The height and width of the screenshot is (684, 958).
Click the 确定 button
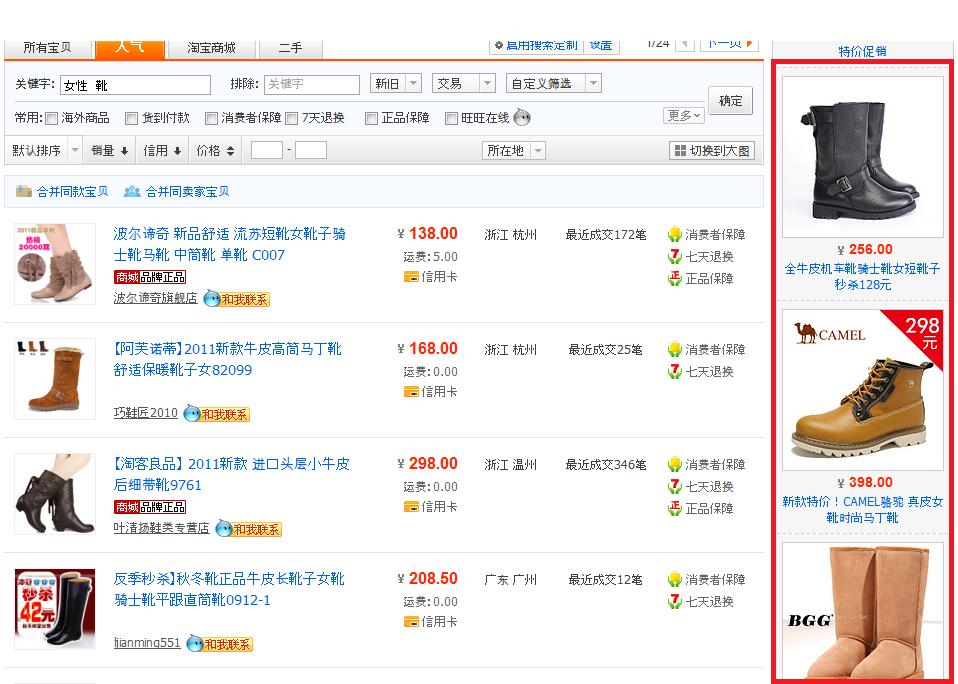click(x=730, y=100)
